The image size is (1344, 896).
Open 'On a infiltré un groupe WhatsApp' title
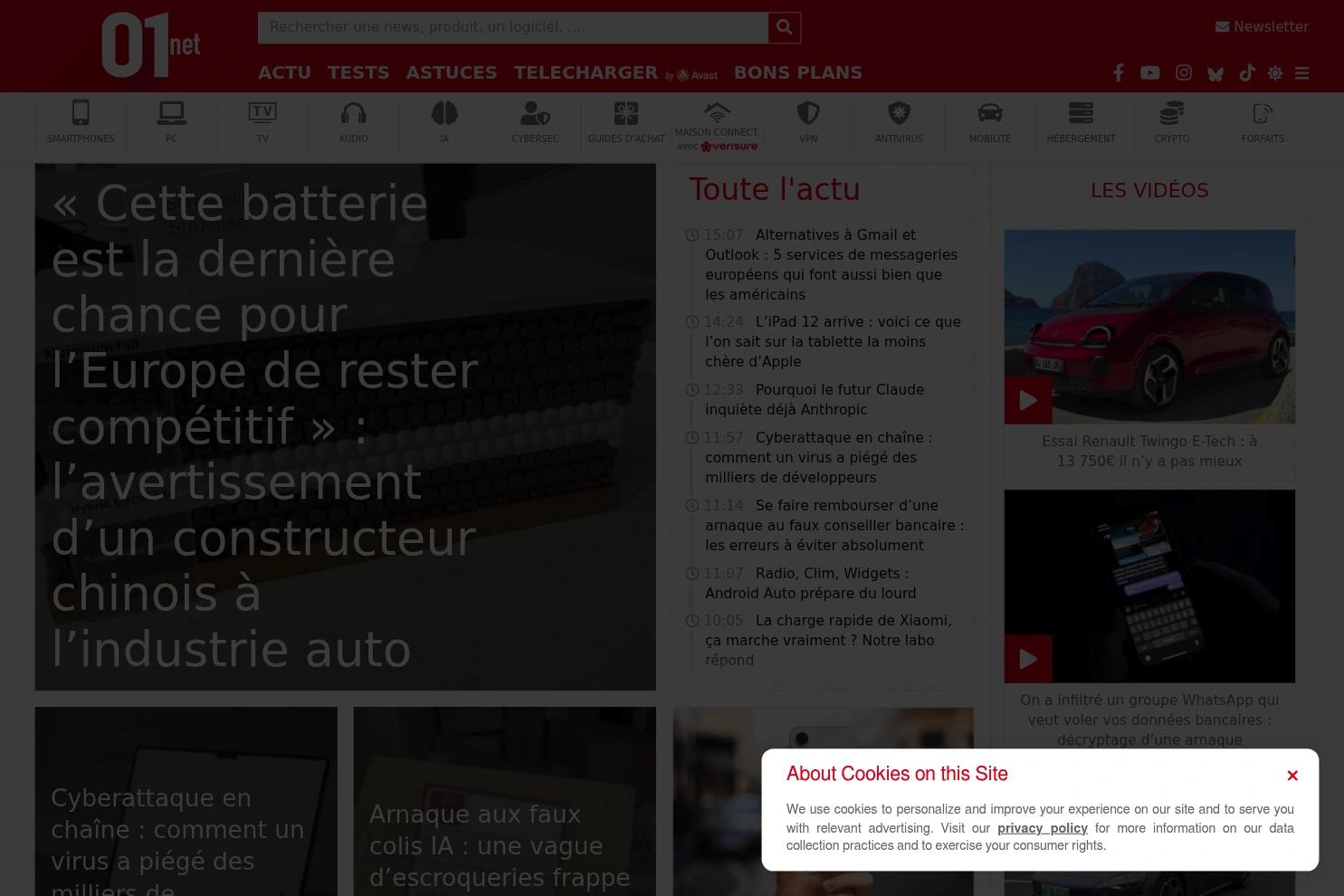[x=1149, y=720]
